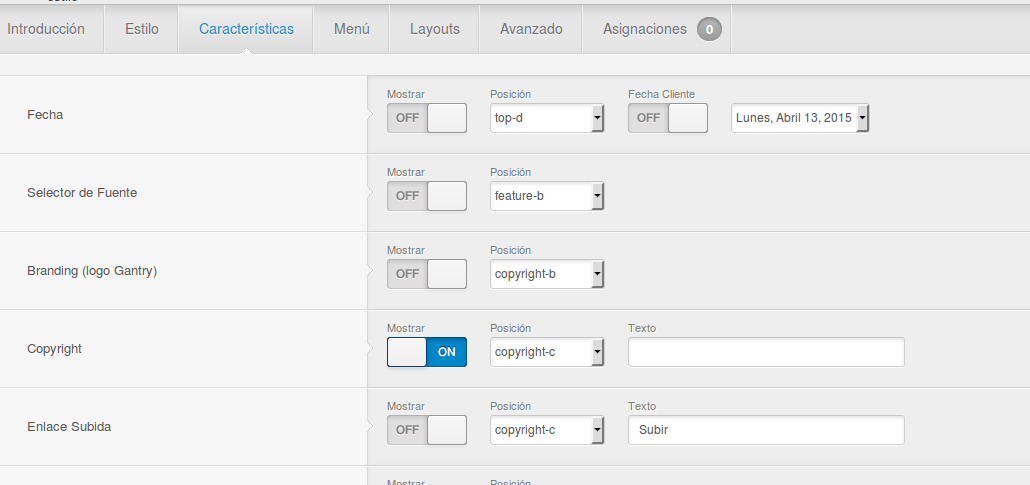Image resolution: width=1030 pixels, height=485 pixels.
Task: Toggle the Fecha Mostrar switch
Action: click(x=427, y=118)
